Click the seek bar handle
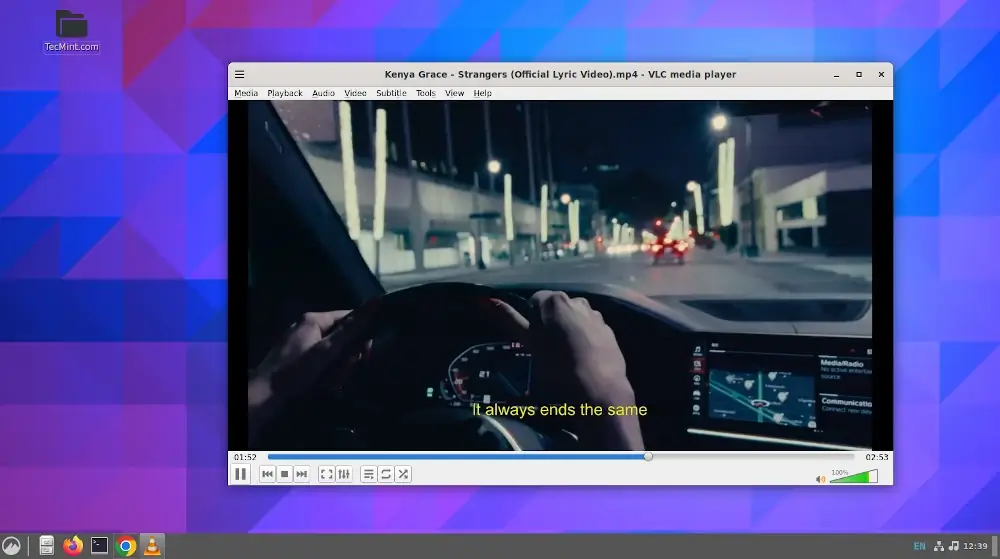 click(x=648, y=456)
